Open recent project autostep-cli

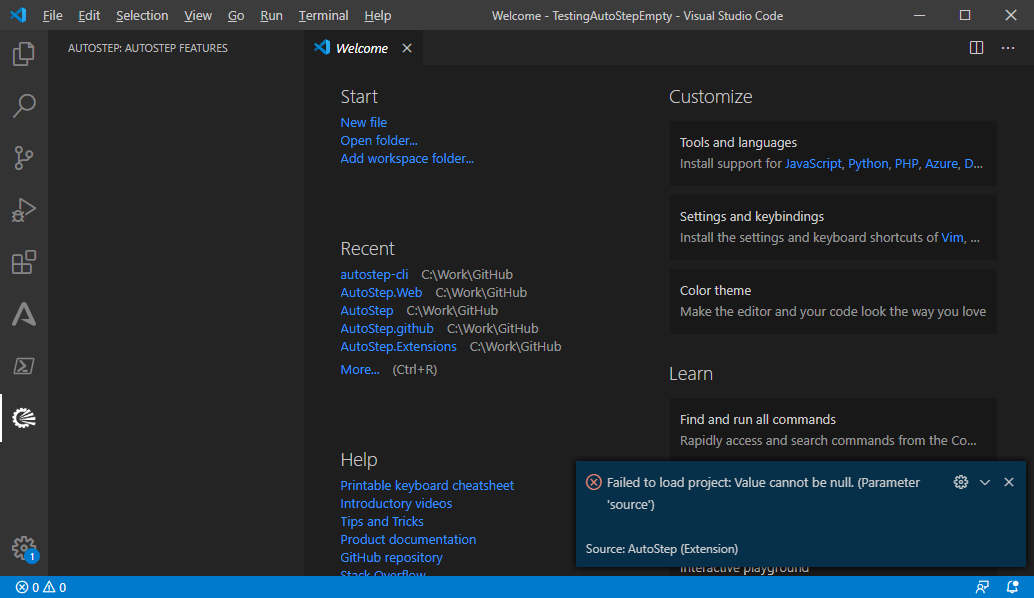[x=374, y=274]
